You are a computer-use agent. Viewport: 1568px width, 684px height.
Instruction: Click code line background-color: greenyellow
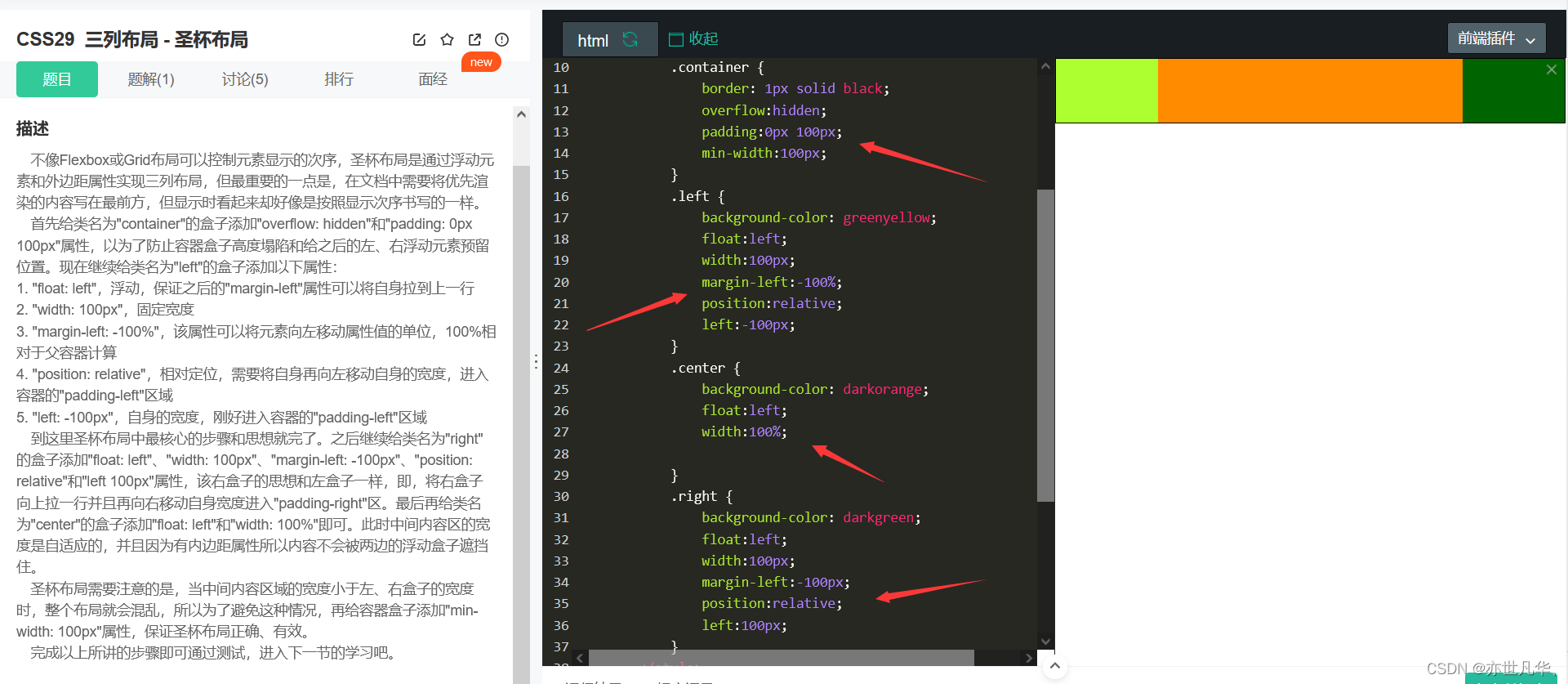point(818,217)
